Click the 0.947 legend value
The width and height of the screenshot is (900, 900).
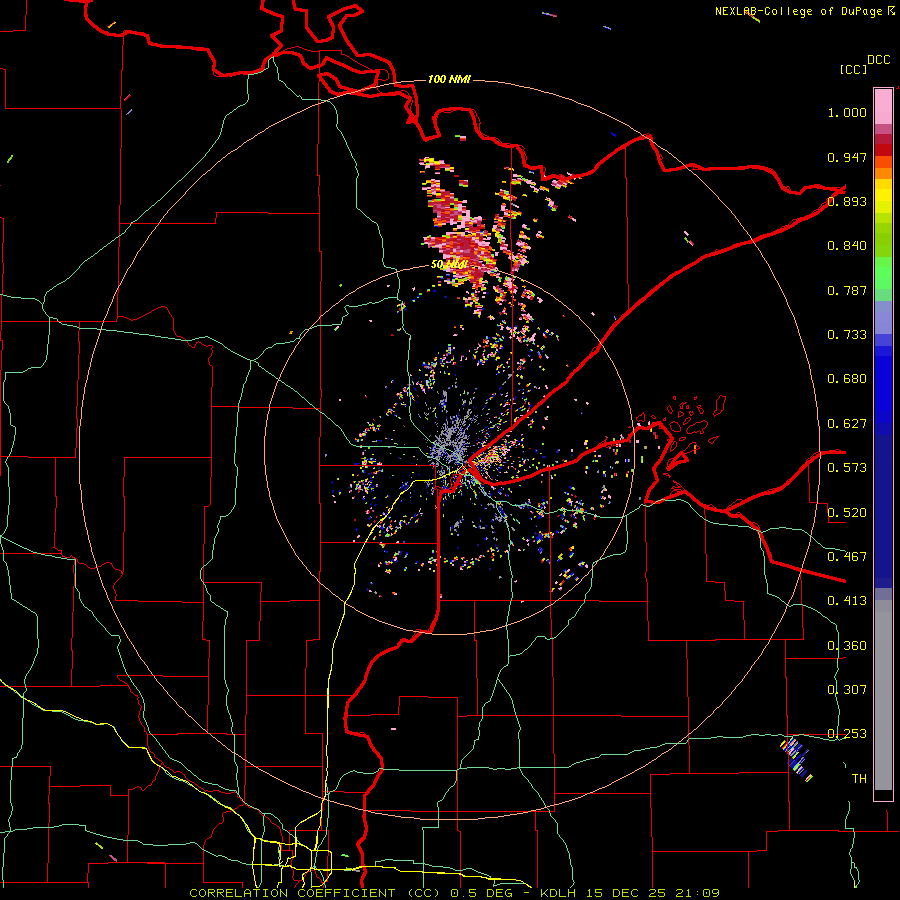(x=847, y=157)
